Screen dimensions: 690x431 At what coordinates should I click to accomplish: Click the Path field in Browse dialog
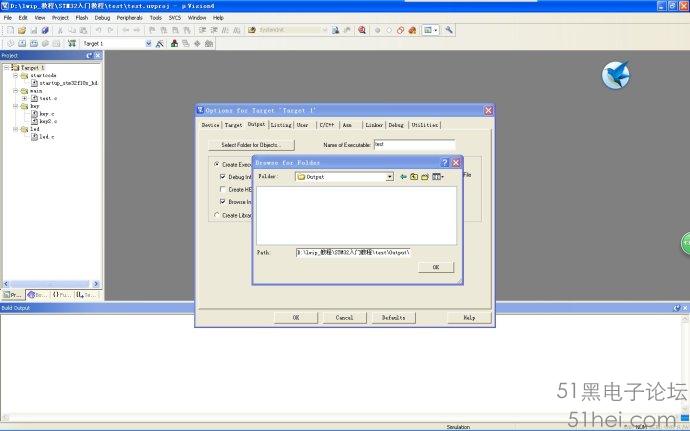[x=353, y=253]
